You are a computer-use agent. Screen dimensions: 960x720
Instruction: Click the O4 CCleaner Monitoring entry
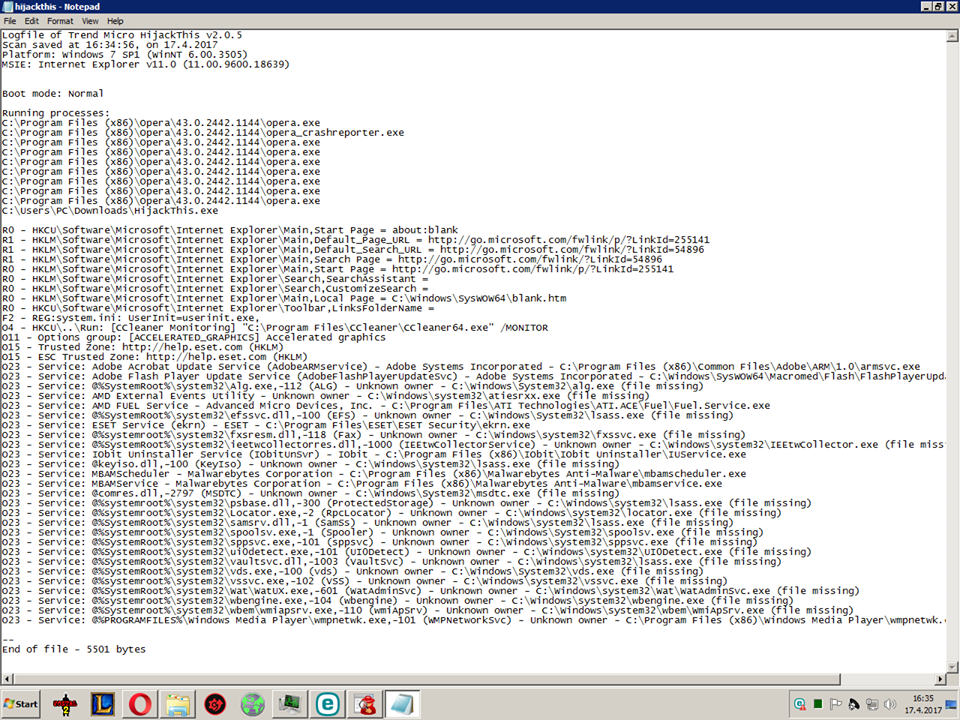point(275,328)
